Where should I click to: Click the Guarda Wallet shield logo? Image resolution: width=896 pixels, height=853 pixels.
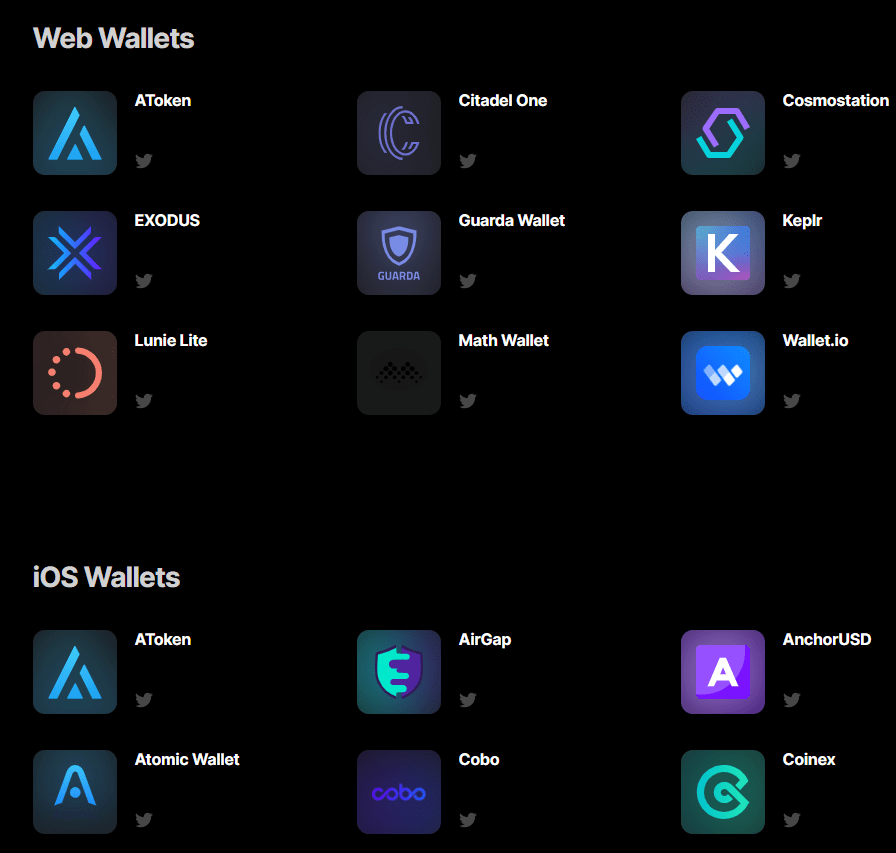[399, 253]
